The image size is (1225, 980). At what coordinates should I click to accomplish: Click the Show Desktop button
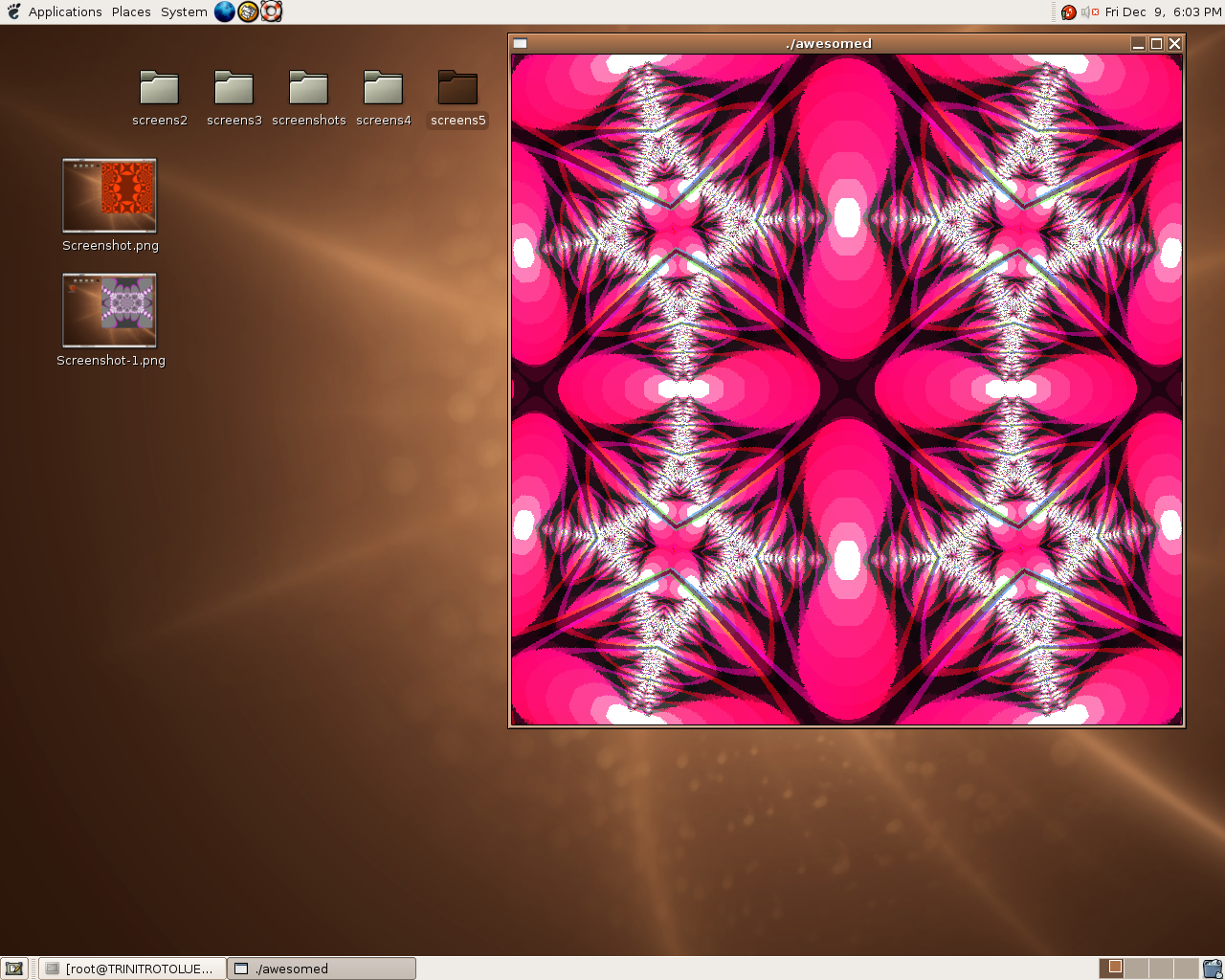[14, 969]
